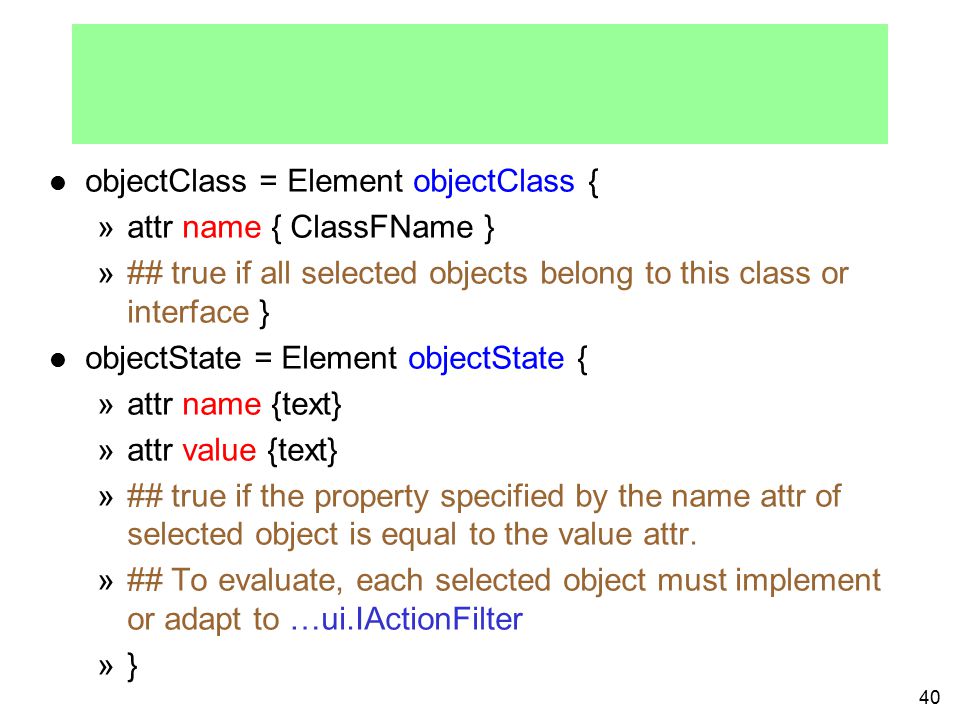Click the chevron before the closing brace
This screenshot has width=960, height=720.
coord(106,667)
